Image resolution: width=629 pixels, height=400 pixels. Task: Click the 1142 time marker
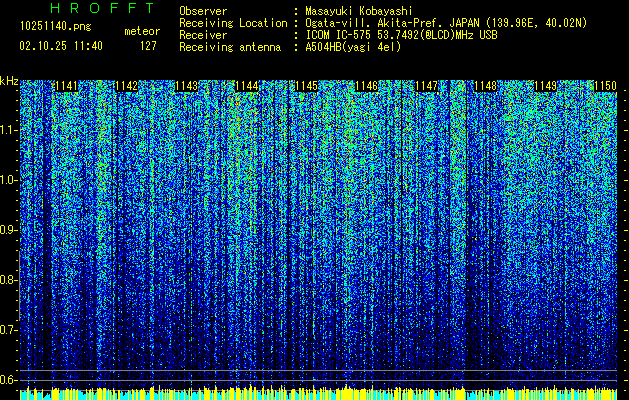click(126, 86)
